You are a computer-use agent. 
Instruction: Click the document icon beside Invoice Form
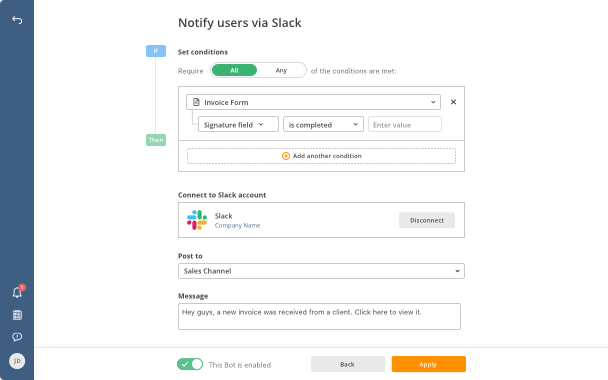[196, 102]
